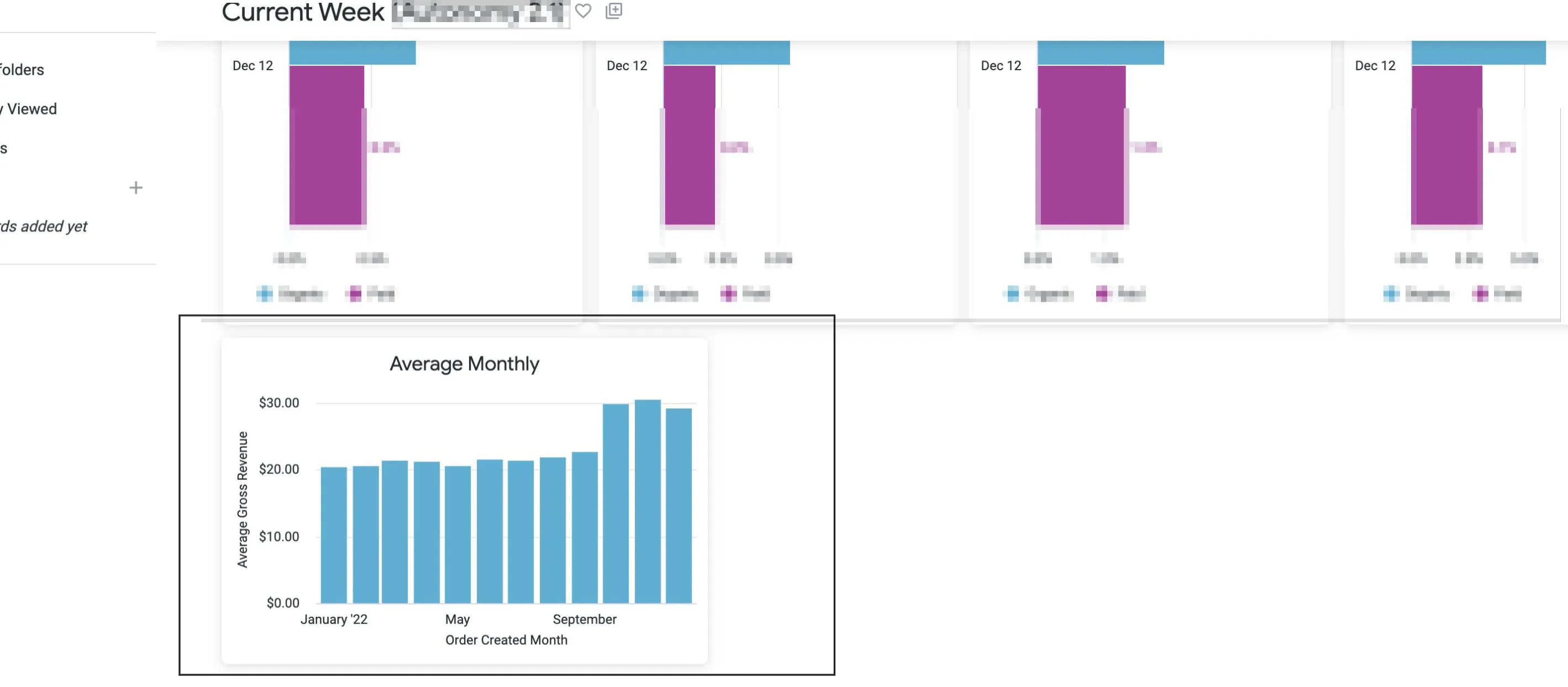This screenshot has height=687, width=1568.
Task: Click the blue legend swatch in the second chart
Action: (x=639, y=294)
